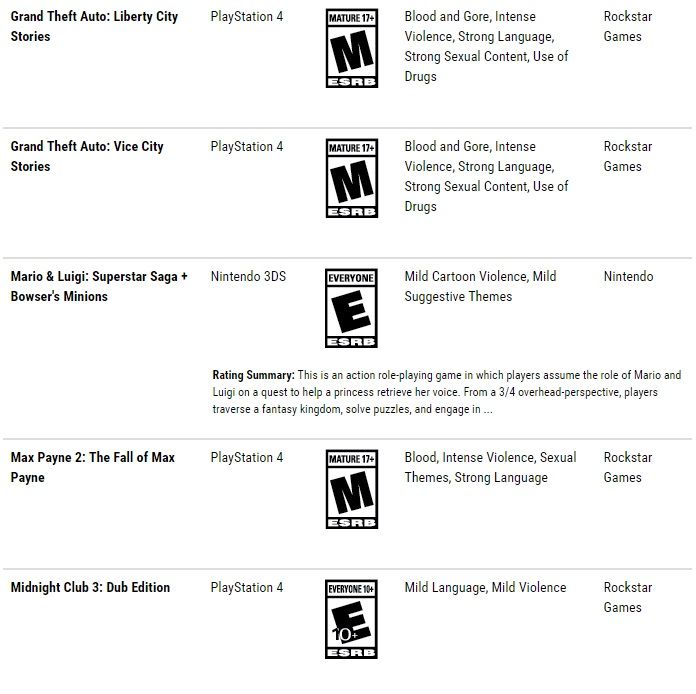
Task: Open Mario & Luigi: Superstar Saga + Bowser's Minions
Action: tap(99, 287)
